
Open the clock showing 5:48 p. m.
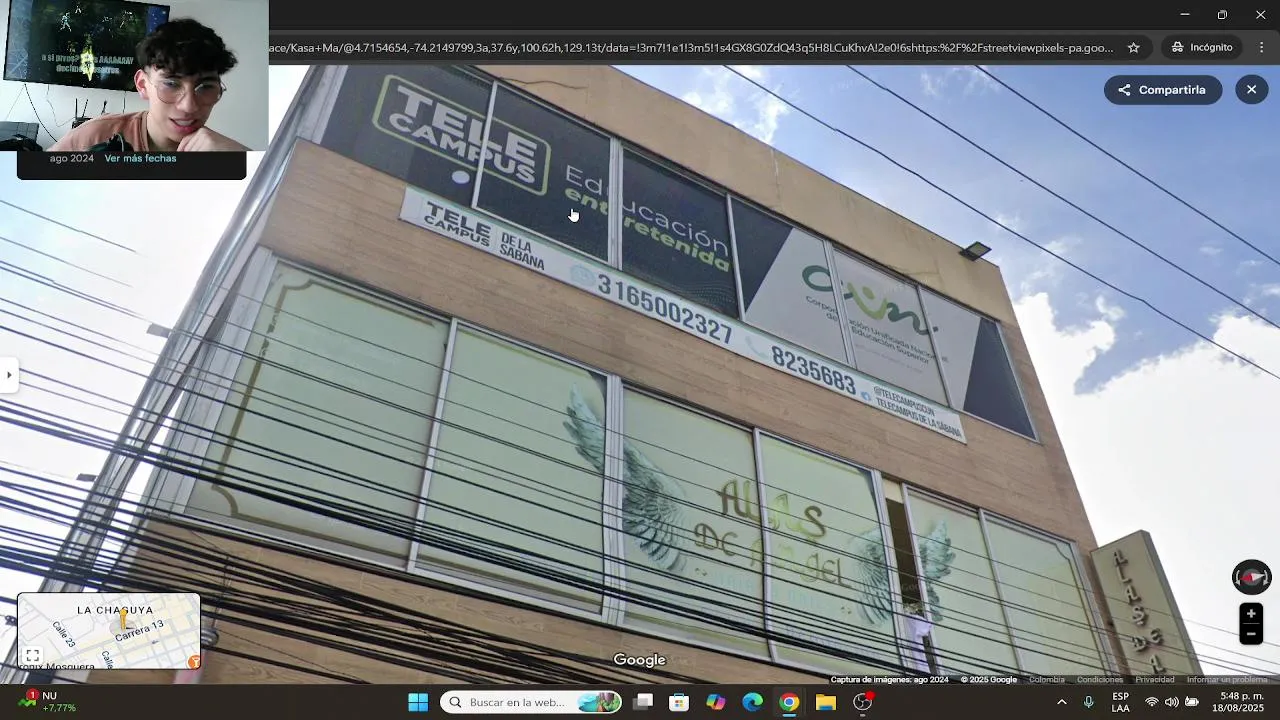(1238, 702)
